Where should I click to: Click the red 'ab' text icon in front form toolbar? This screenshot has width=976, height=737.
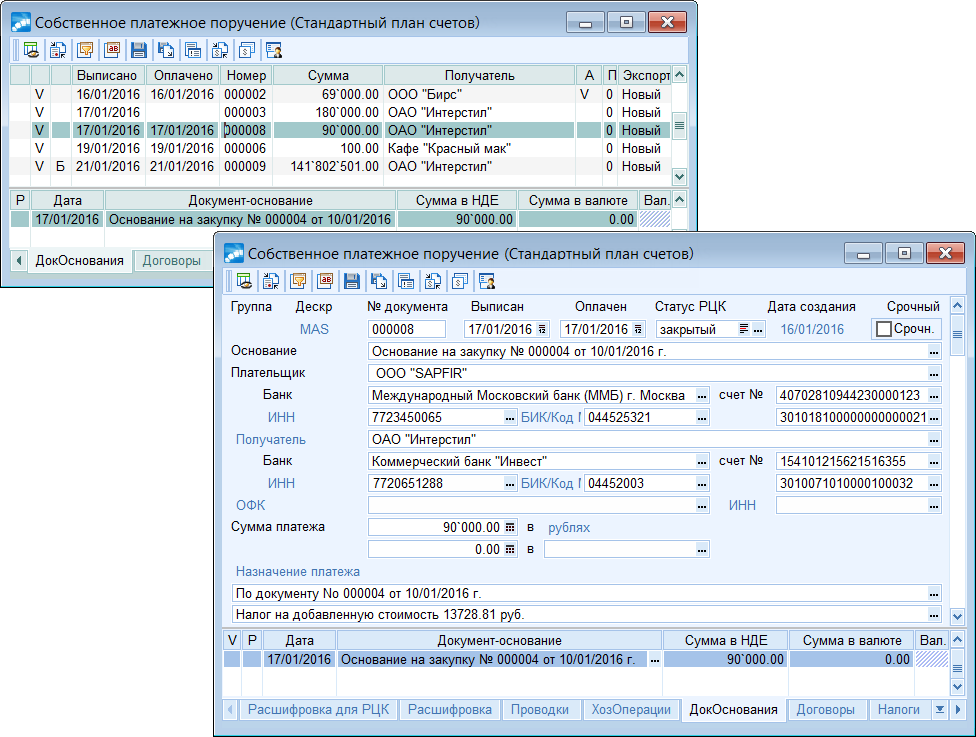pos(326,281)
